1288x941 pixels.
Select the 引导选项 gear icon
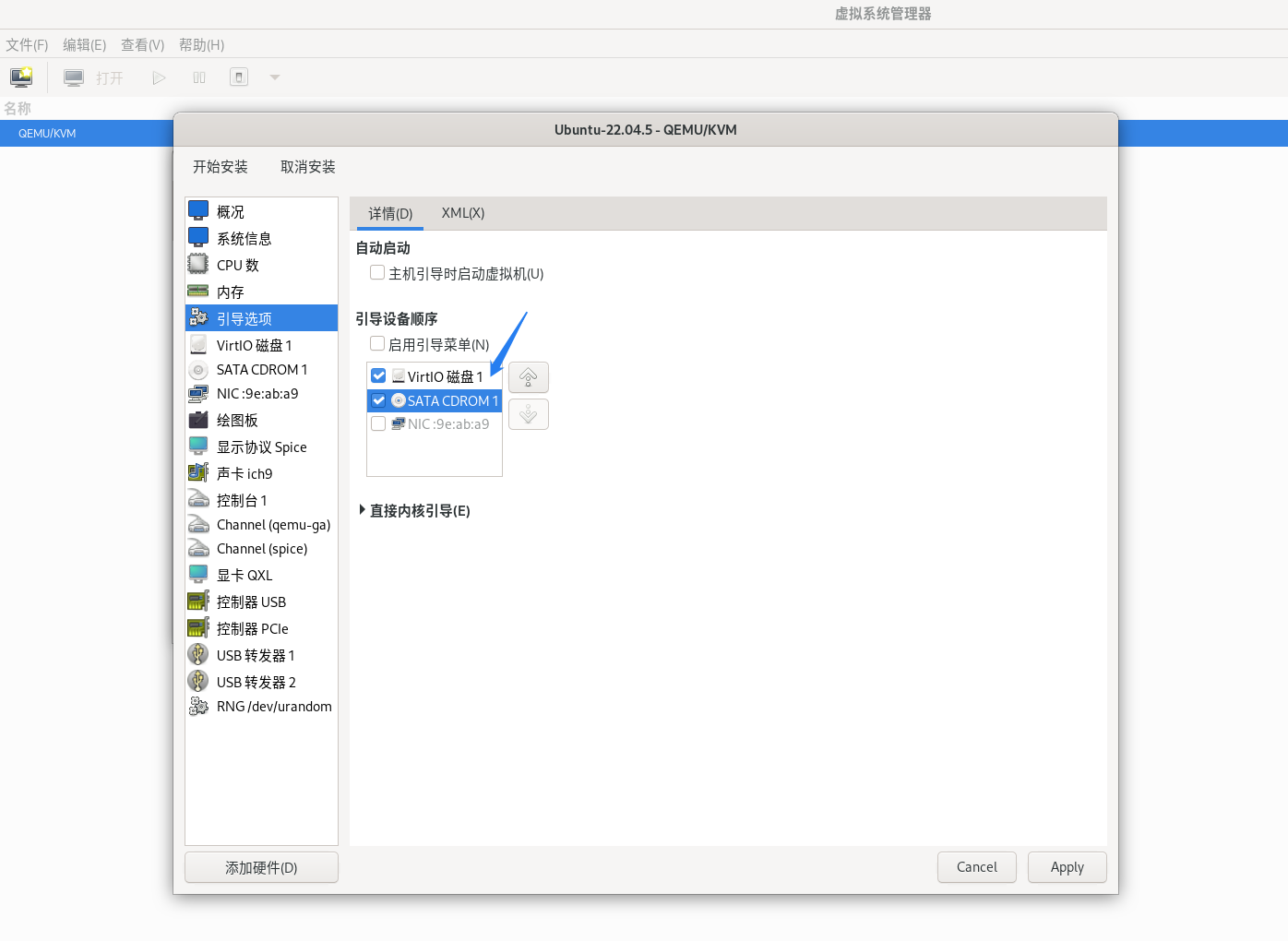198,318
